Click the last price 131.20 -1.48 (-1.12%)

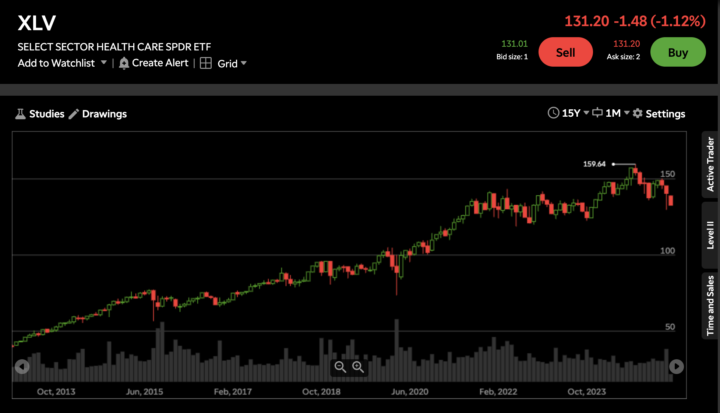click(x=635, y=21)
